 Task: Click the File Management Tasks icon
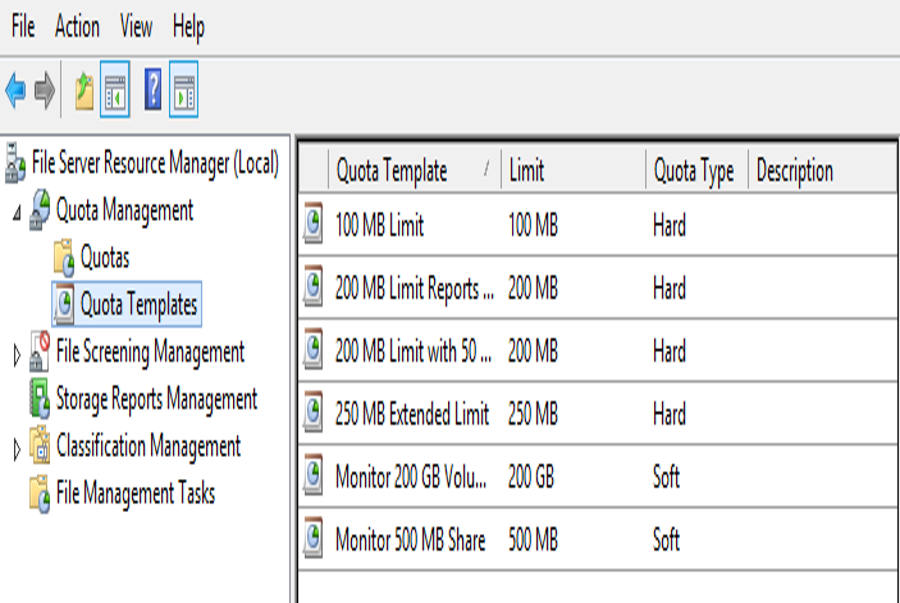tap(40, 493)
